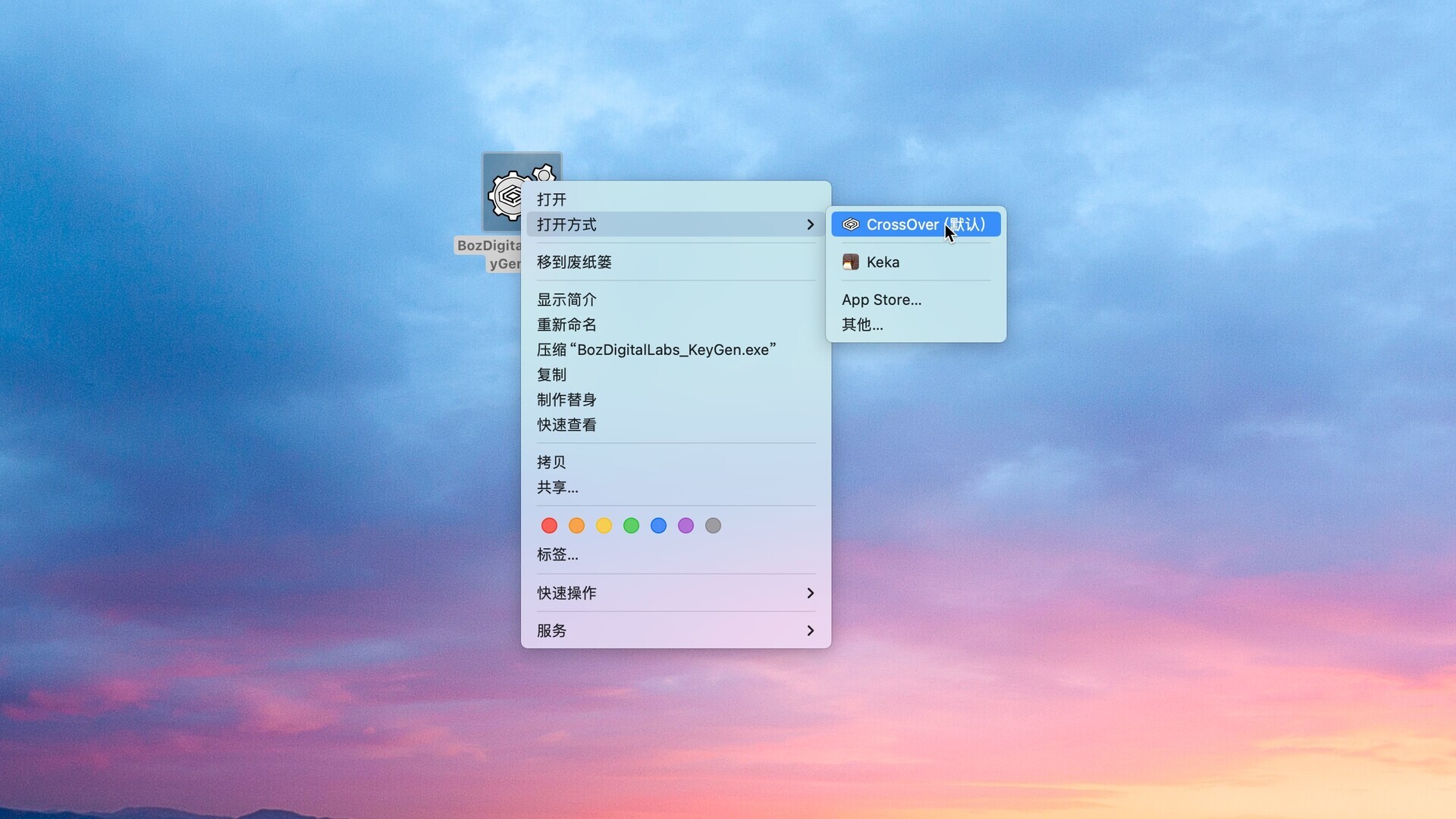Click 标签… to edit tags
This screenshot has width=1456, height=819.
(x=557, y=554)
